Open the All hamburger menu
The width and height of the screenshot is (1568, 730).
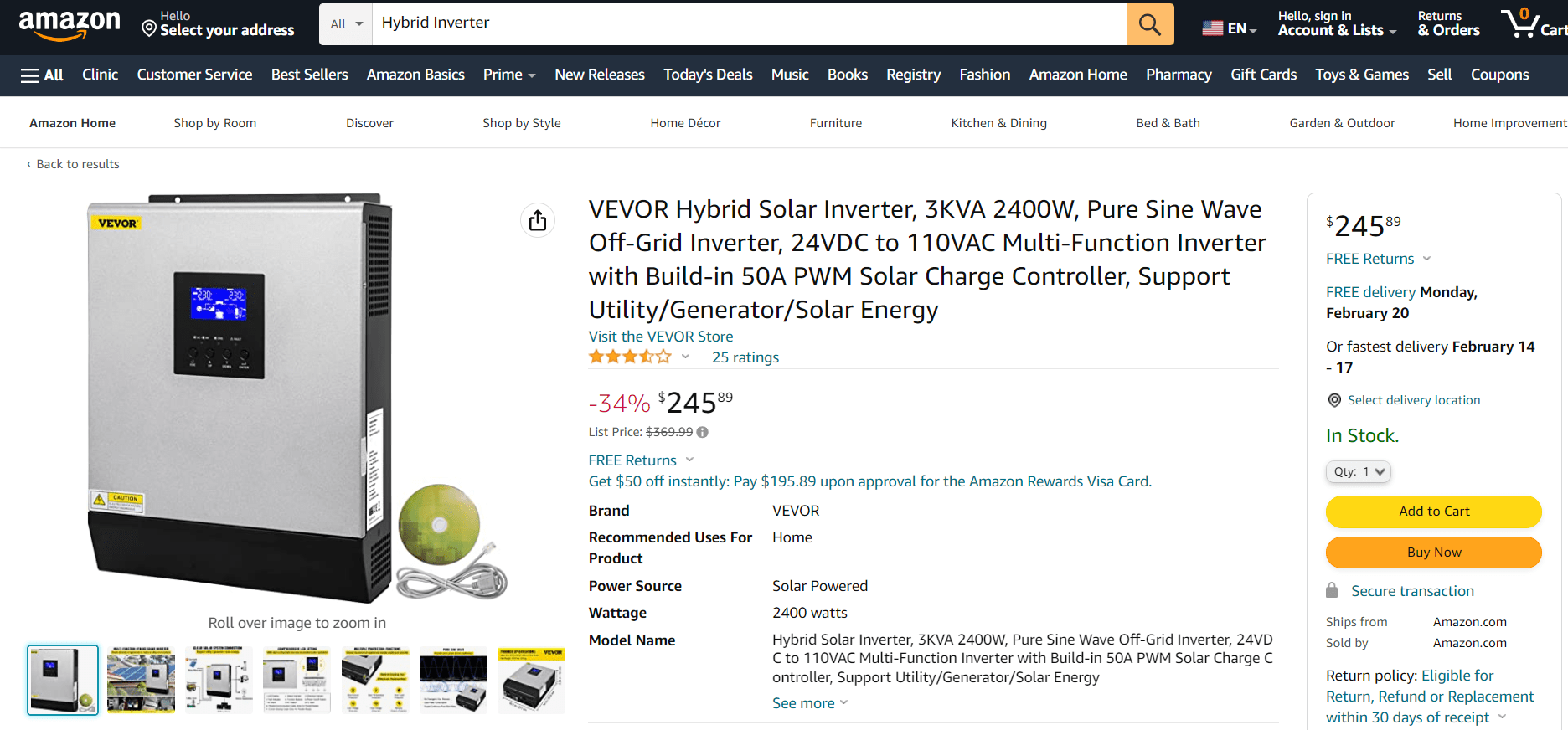[42, 75]
